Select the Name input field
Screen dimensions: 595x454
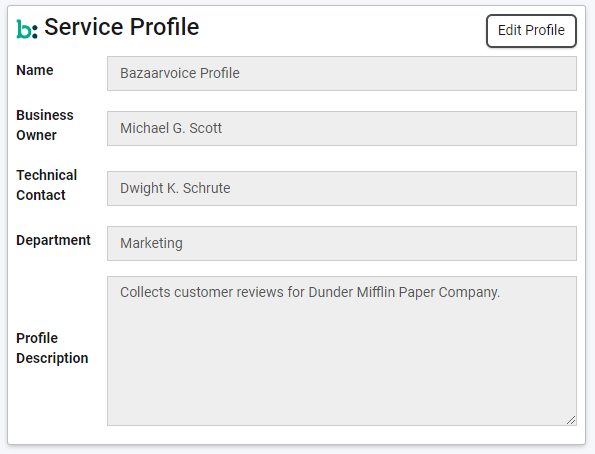point(342,74)
